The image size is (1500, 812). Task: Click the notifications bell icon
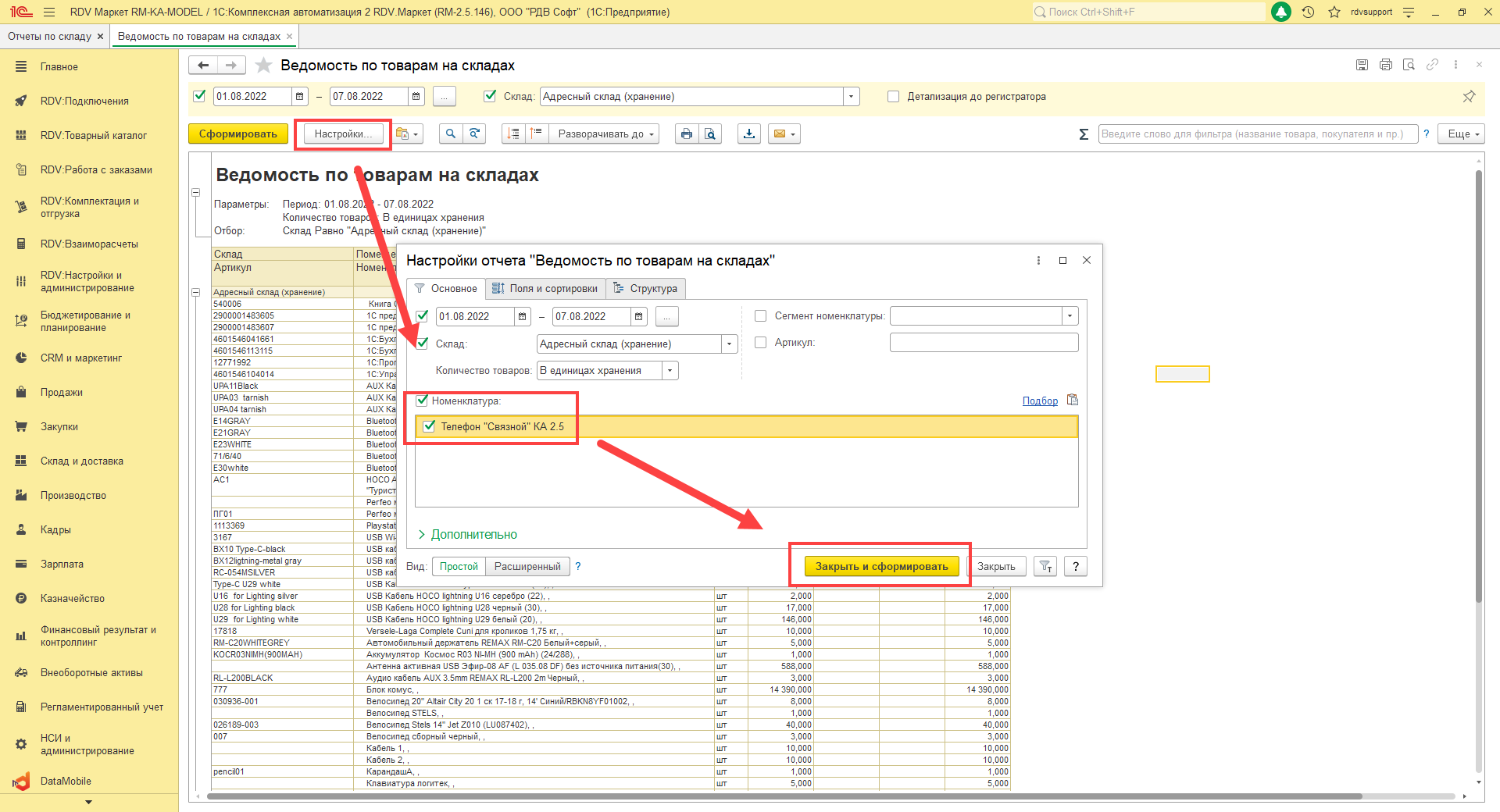(1281, 12)
